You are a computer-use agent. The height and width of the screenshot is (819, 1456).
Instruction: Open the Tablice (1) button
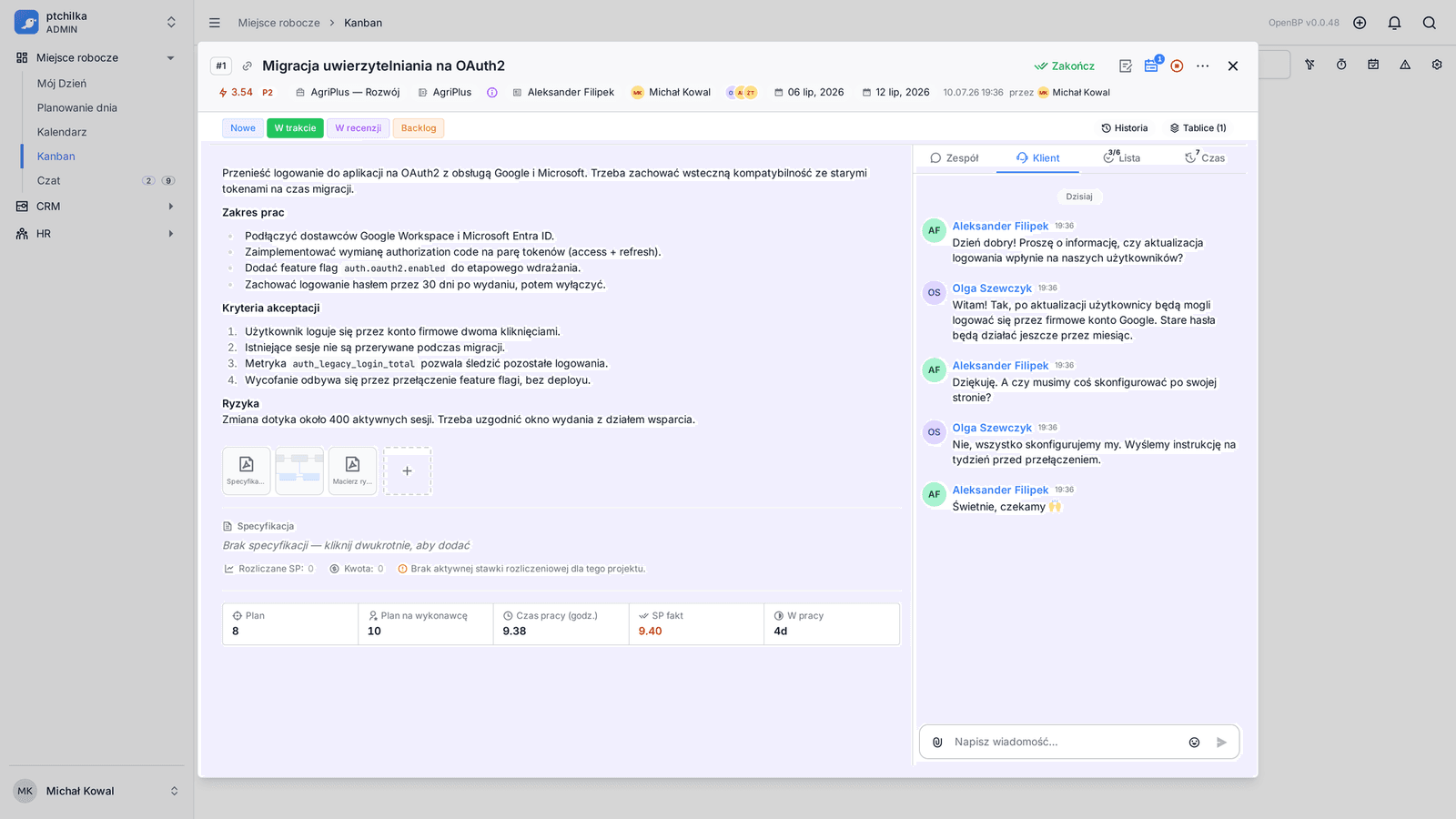pos(1198,128)
